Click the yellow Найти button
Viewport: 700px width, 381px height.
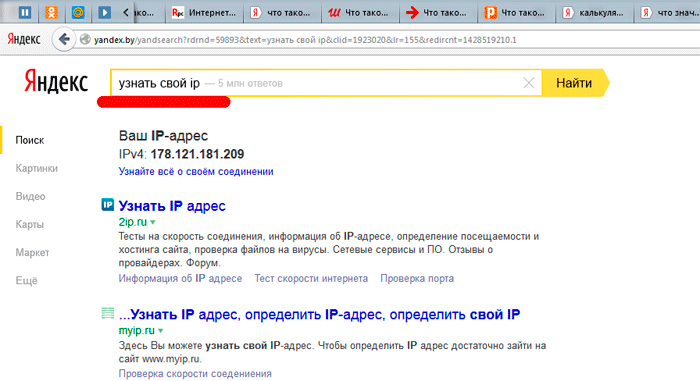575,83
